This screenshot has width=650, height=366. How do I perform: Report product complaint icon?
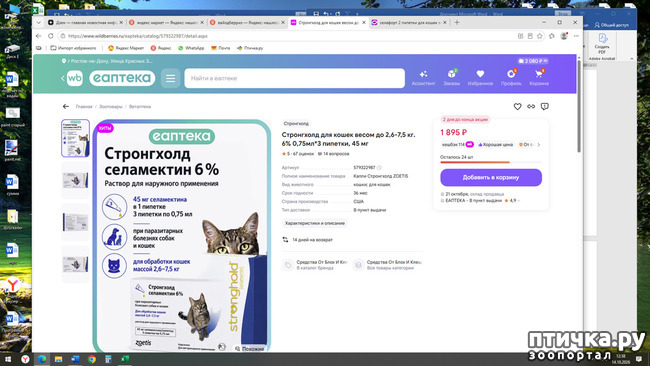coord(545,107)
